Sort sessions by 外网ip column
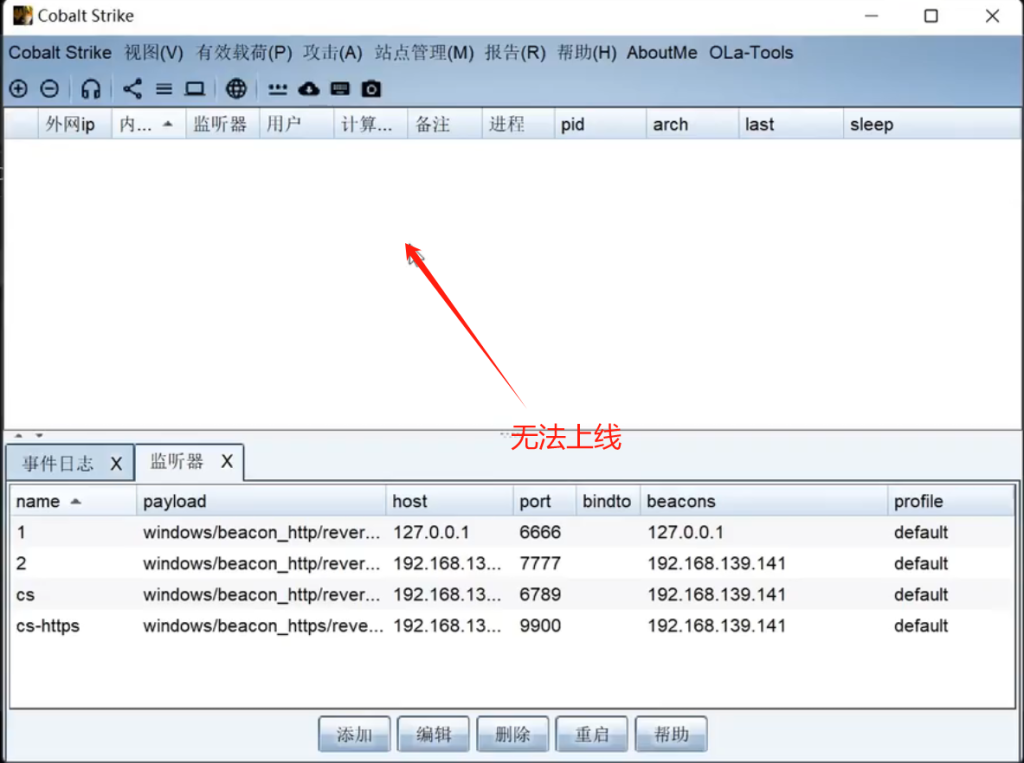 [x=75, y=124]
